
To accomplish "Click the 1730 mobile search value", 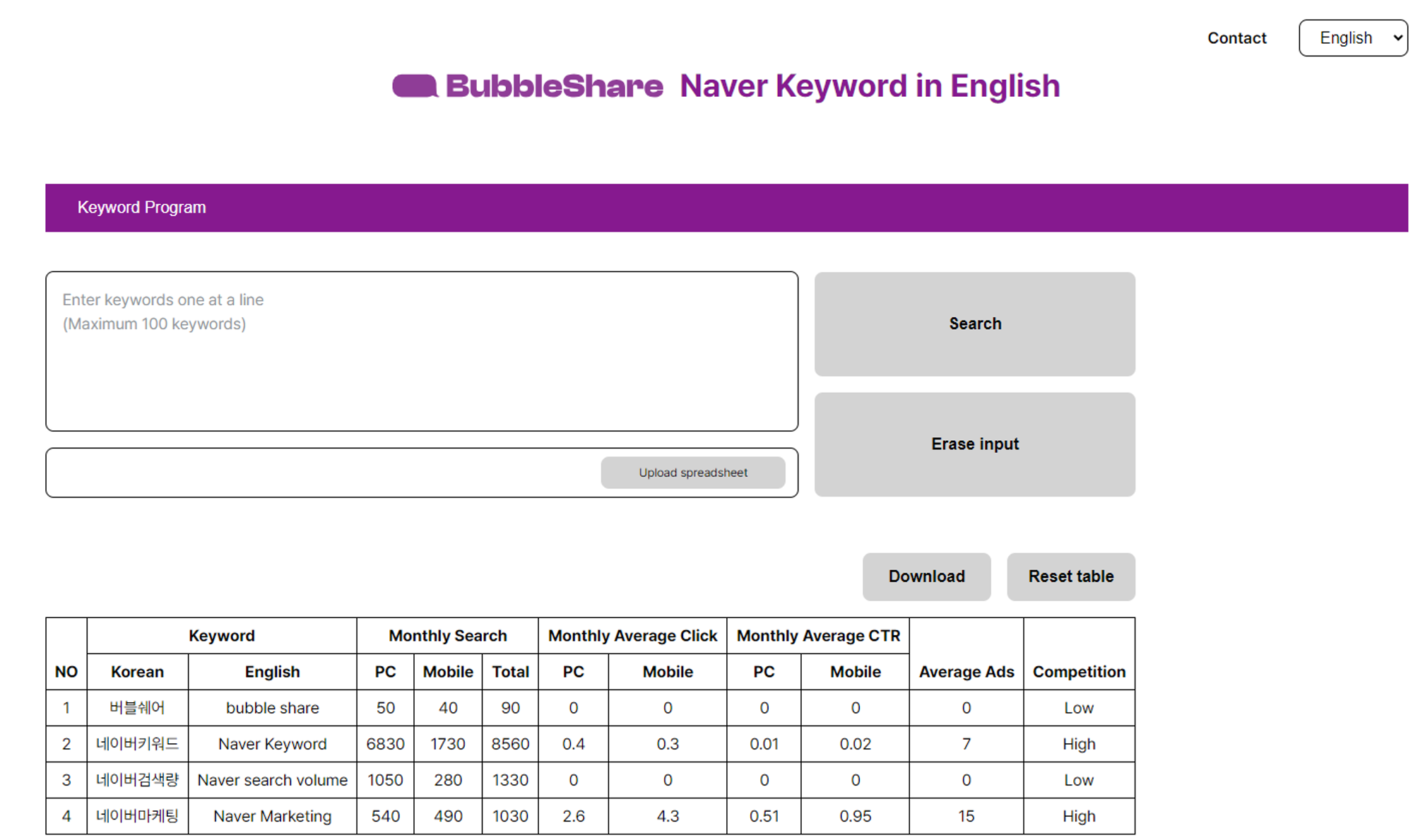I will (x=448, y=744).
